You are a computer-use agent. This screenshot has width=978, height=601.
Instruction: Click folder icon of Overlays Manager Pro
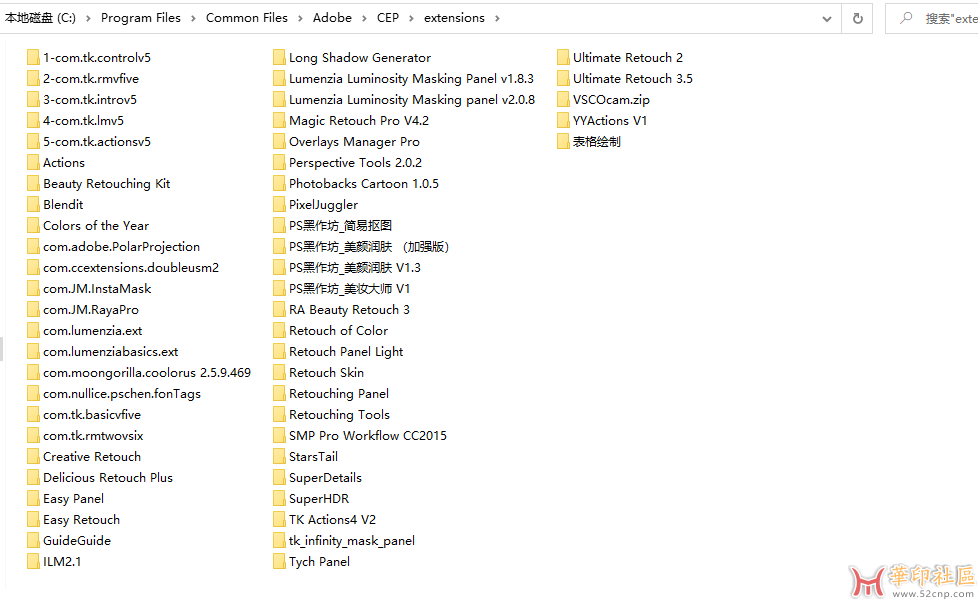coord(279,142)
